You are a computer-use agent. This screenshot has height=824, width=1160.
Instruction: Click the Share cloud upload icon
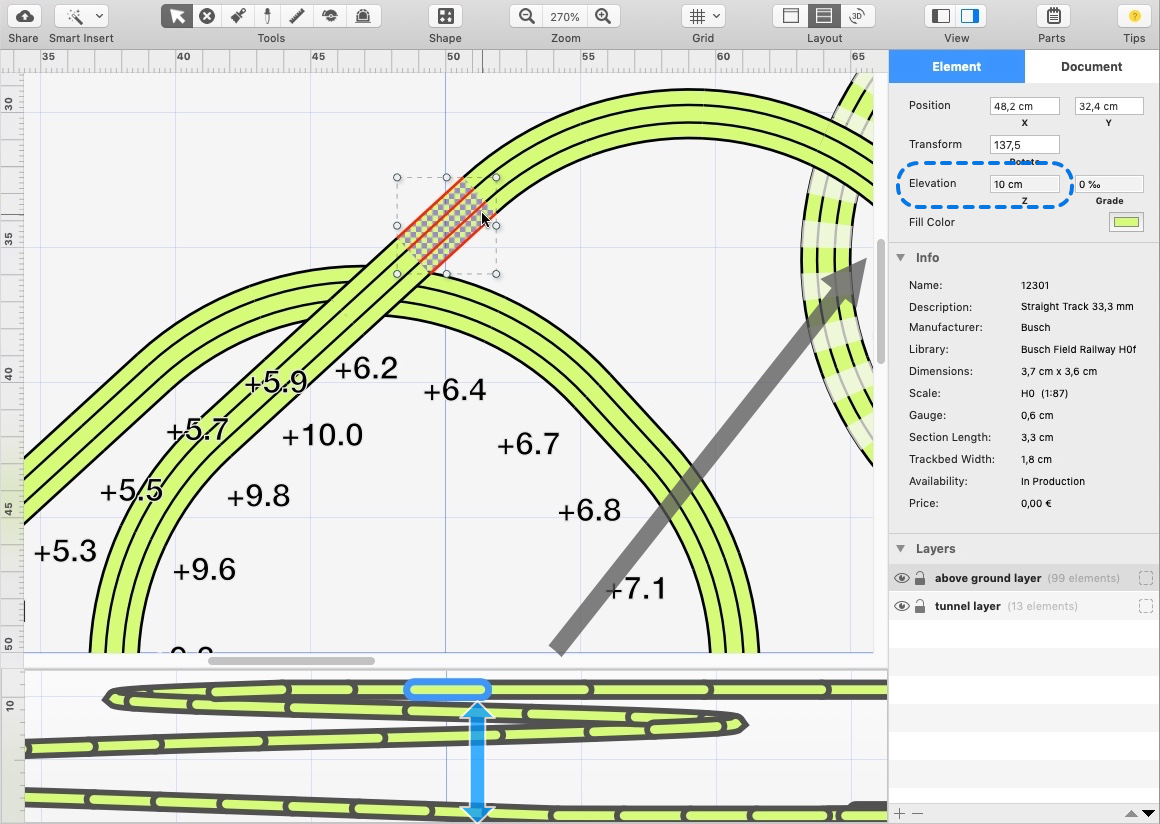tap(24, 16)
